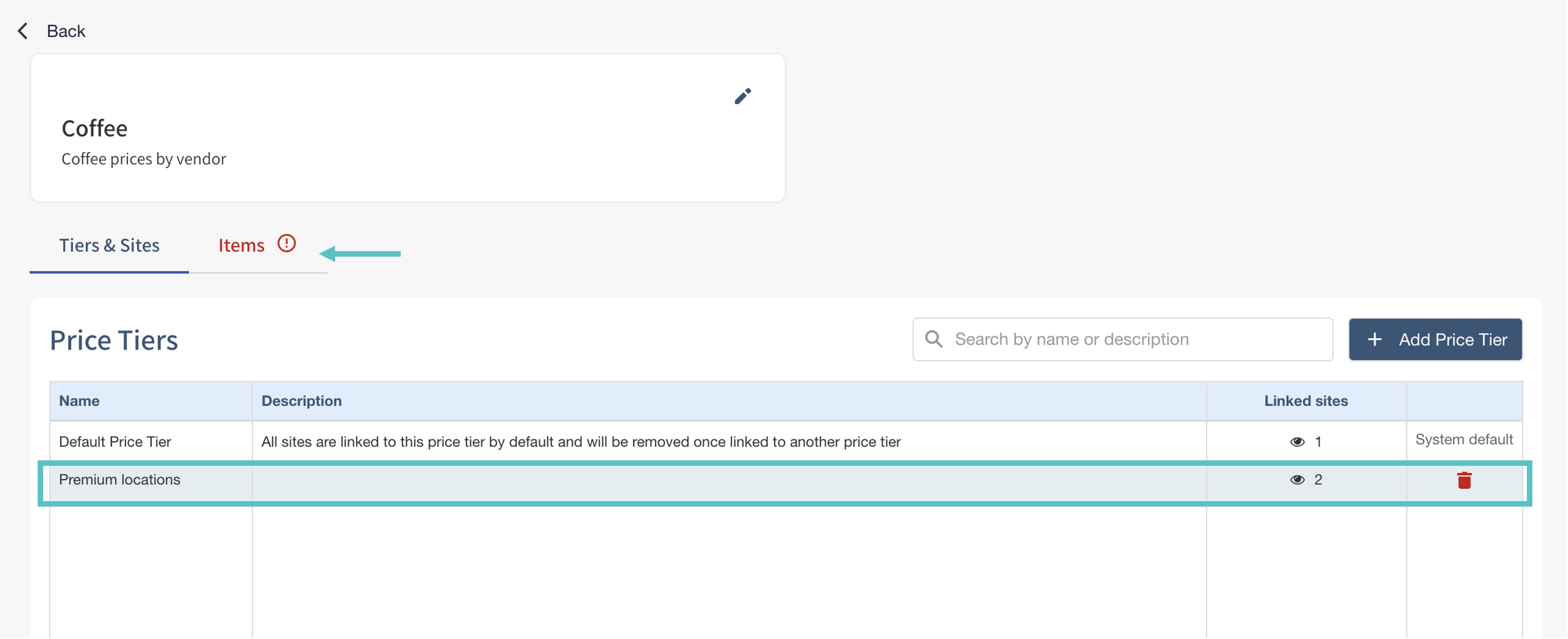Click the Add Price Tier button
The image size is (1568, 639).
coord(1435,339)
